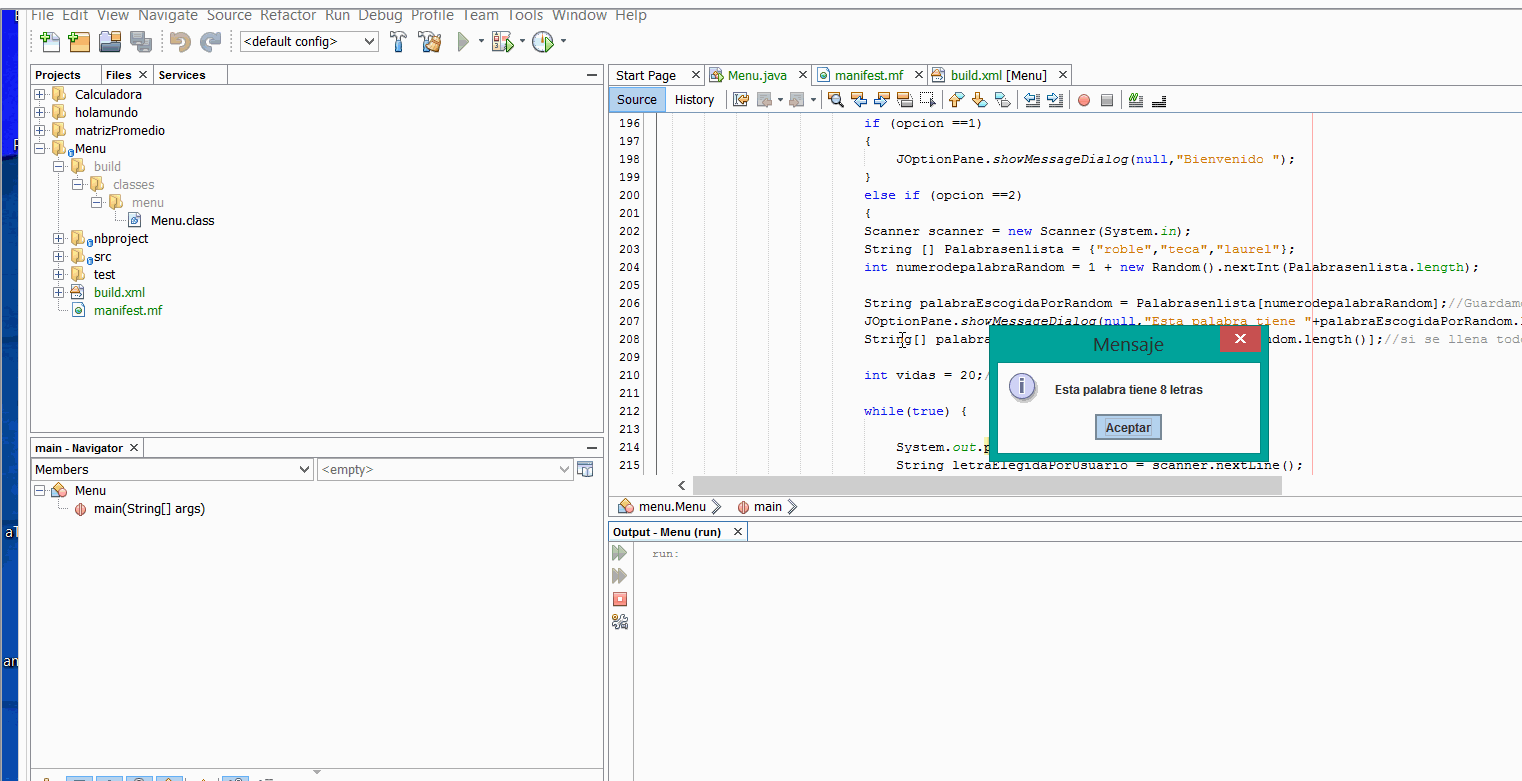Viewport: 1522px width, 781px height.
Task: Open the default config dropdown
Action: 310,42
